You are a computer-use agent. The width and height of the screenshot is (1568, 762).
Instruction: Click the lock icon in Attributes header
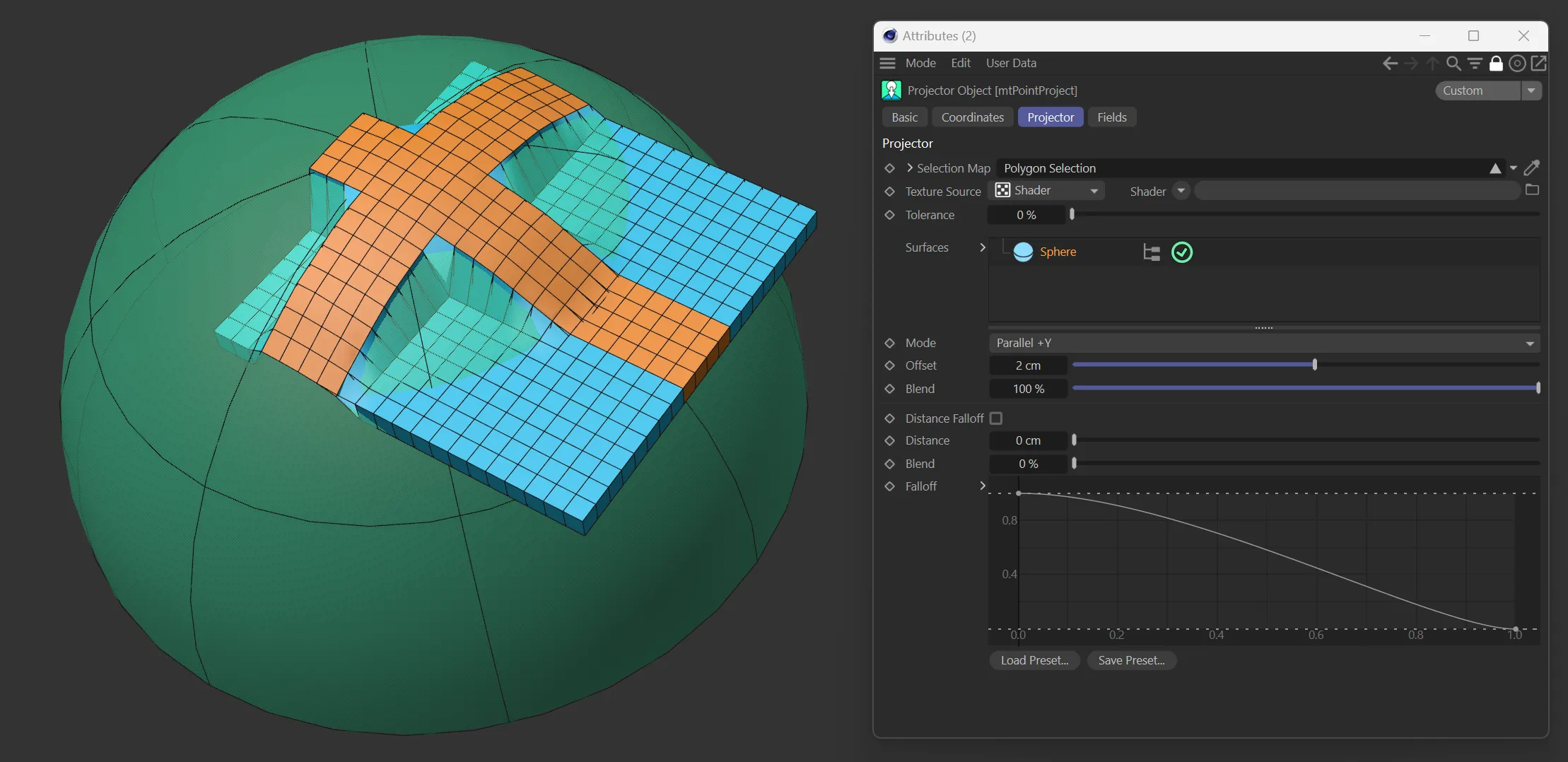(1496, 64)
